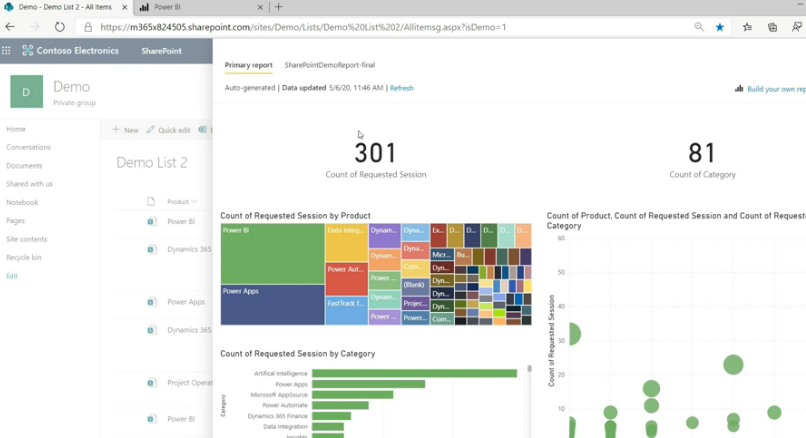Image resolution: width=806 pixels, height=438 pixels.
Task: Open the collections icon
Action: (772, 27)
